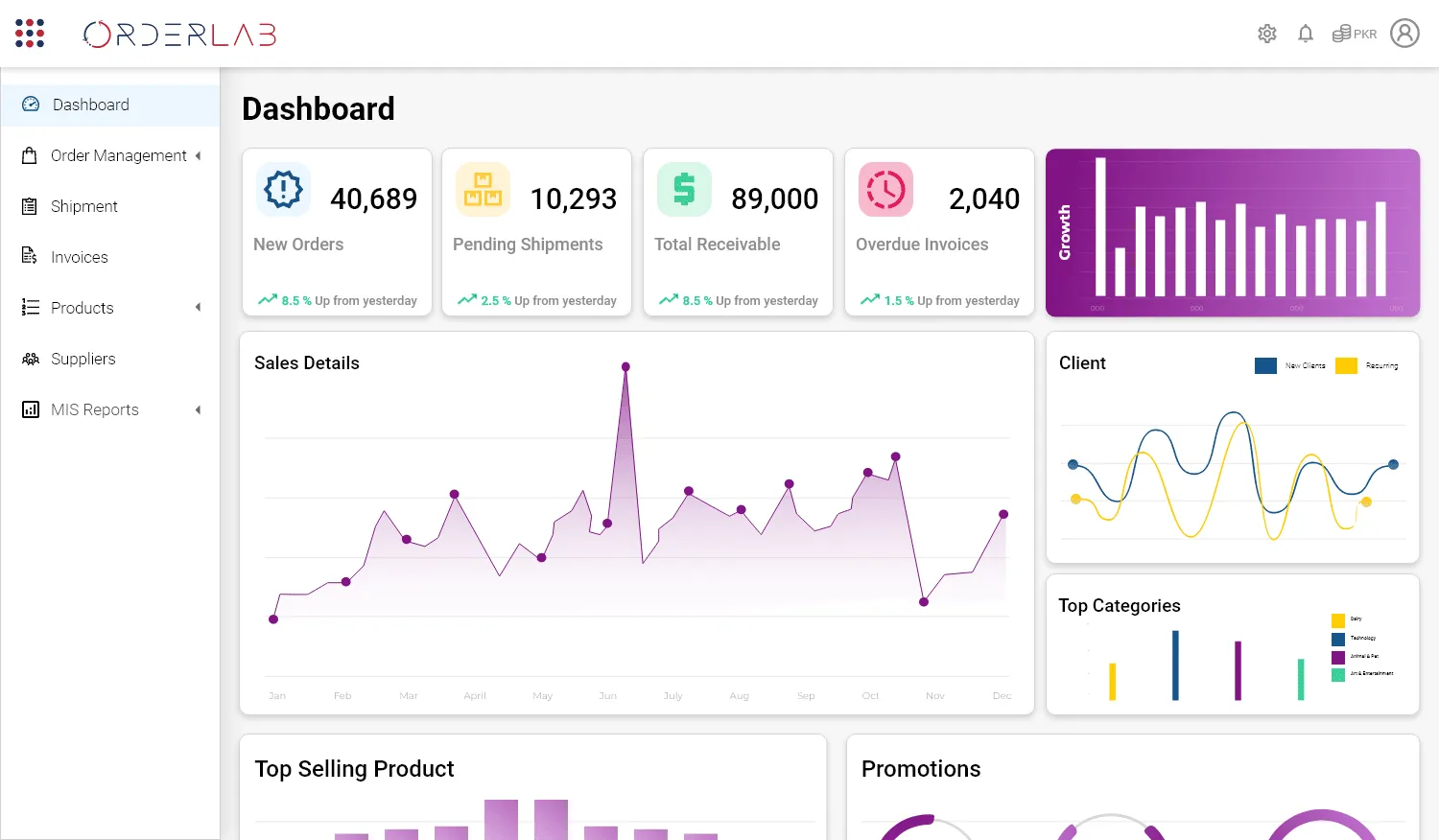
Task: Click the January data point in Sales Details
Action: [x=273, y=619]
